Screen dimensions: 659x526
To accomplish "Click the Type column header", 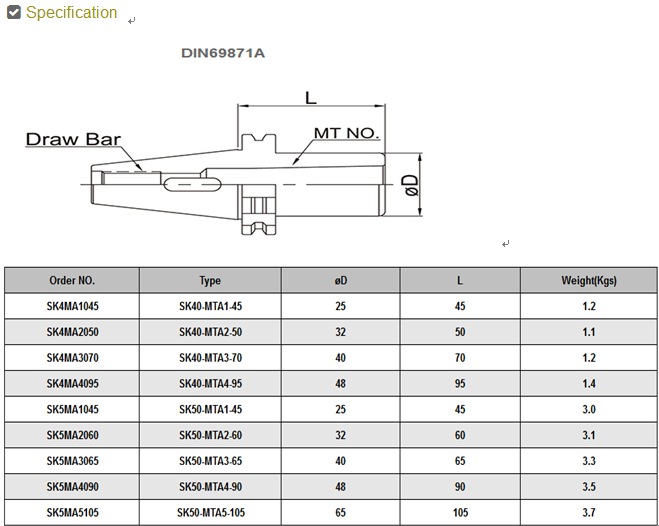I will (x=210, y=280).
